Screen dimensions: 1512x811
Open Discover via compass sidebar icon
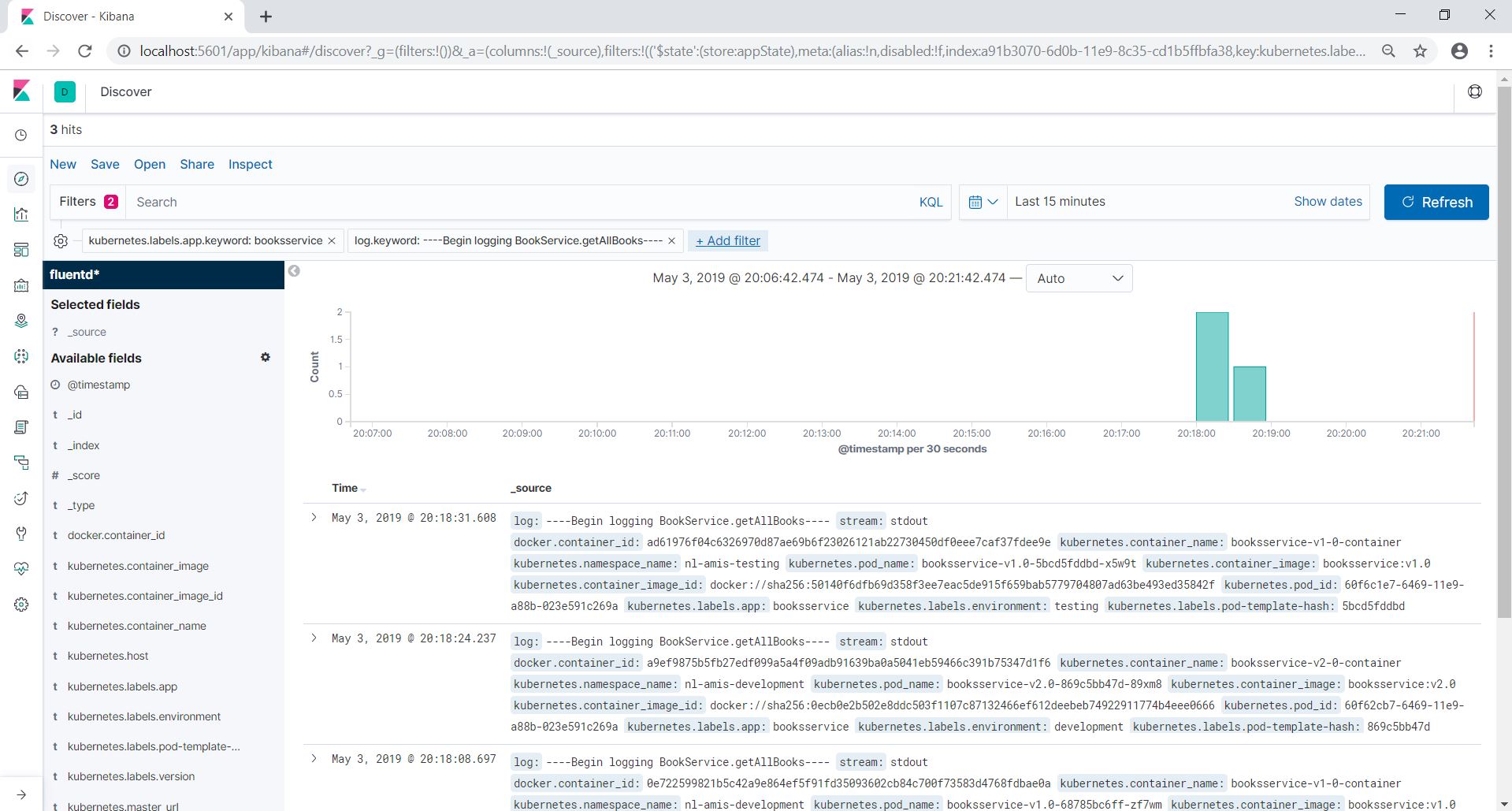[x=21, y=179]
